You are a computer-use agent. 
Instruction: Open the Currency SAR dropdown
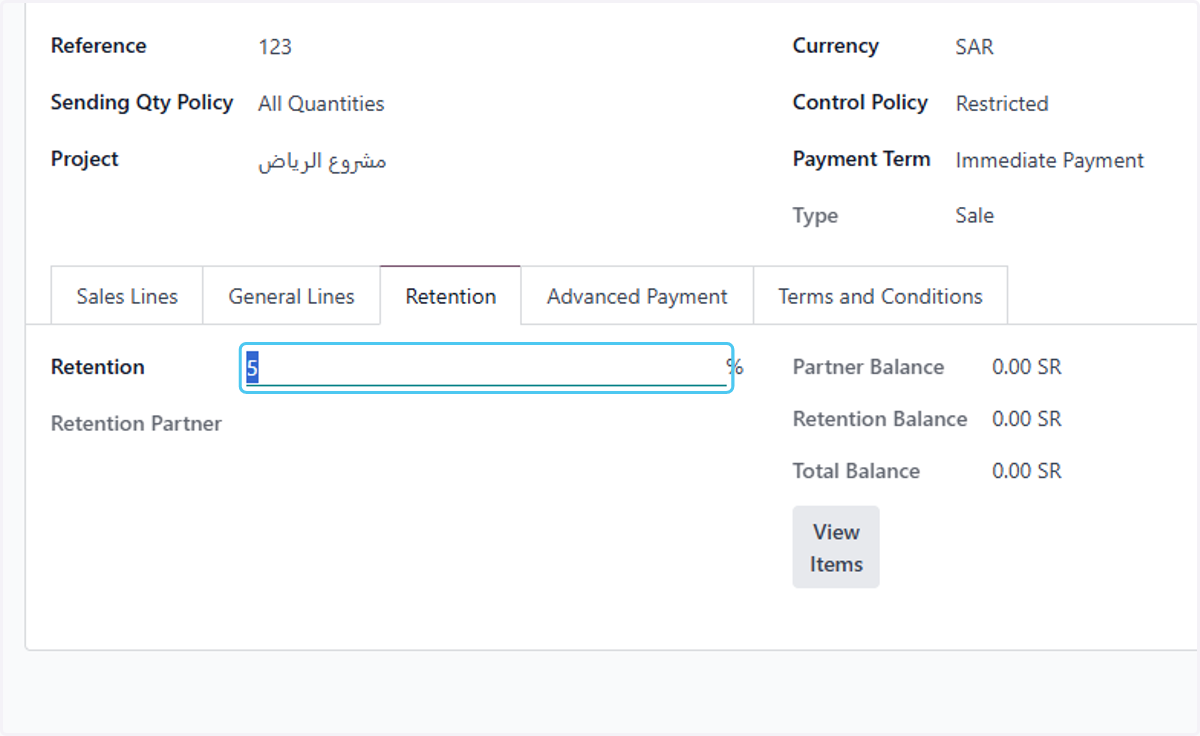[975, 47]
